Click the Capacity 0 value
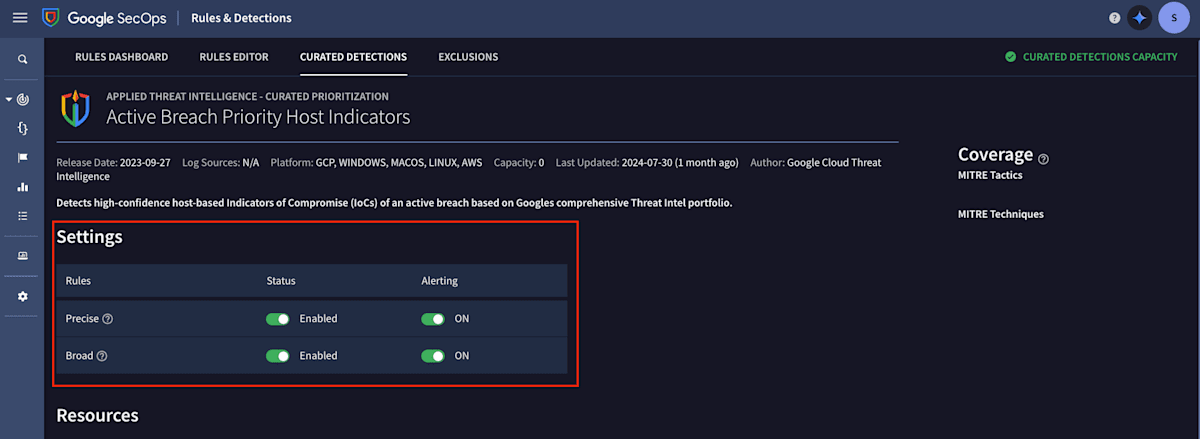Image resolution: width=1200 pixels, height=439 pixels. coord(519,162)
